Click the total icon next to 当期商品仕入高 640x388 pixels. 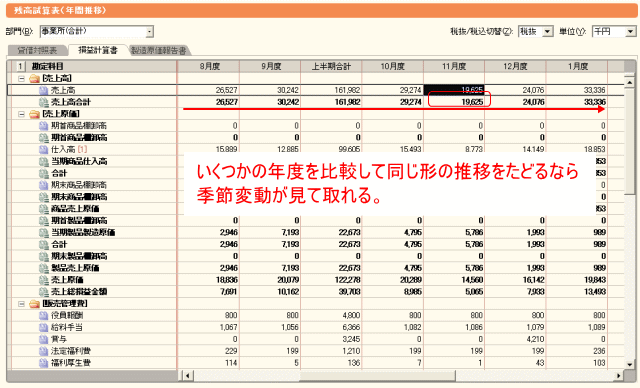point(44,161)
